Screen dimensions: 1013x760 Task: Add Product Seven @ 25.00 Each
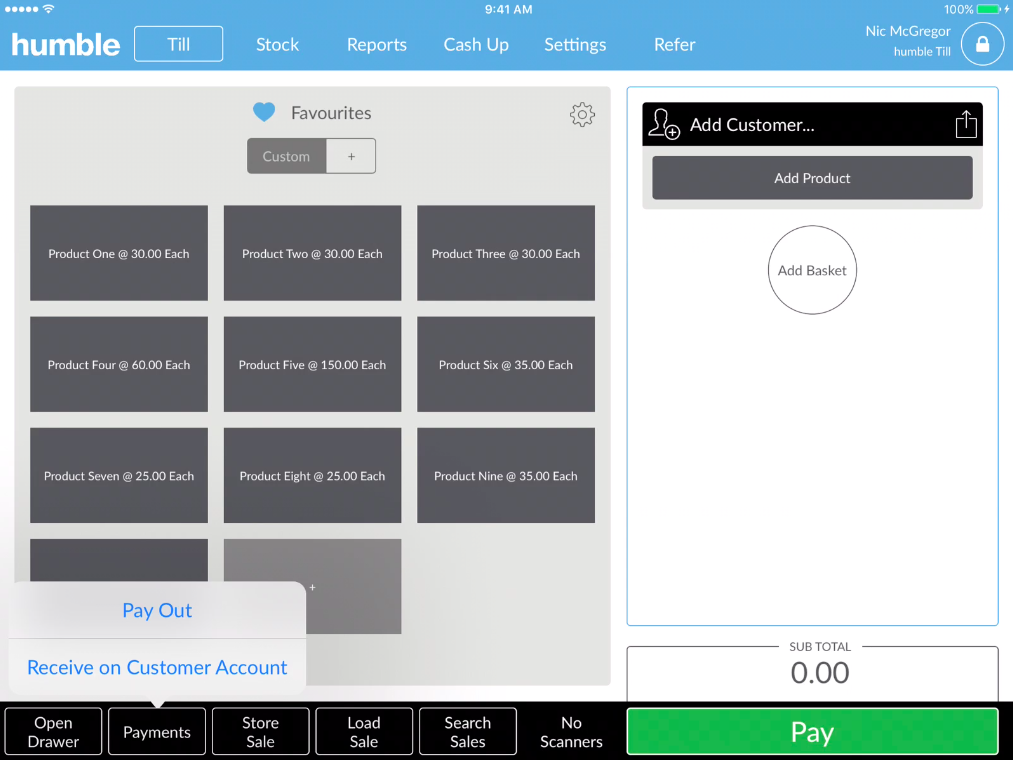(119, 476)
